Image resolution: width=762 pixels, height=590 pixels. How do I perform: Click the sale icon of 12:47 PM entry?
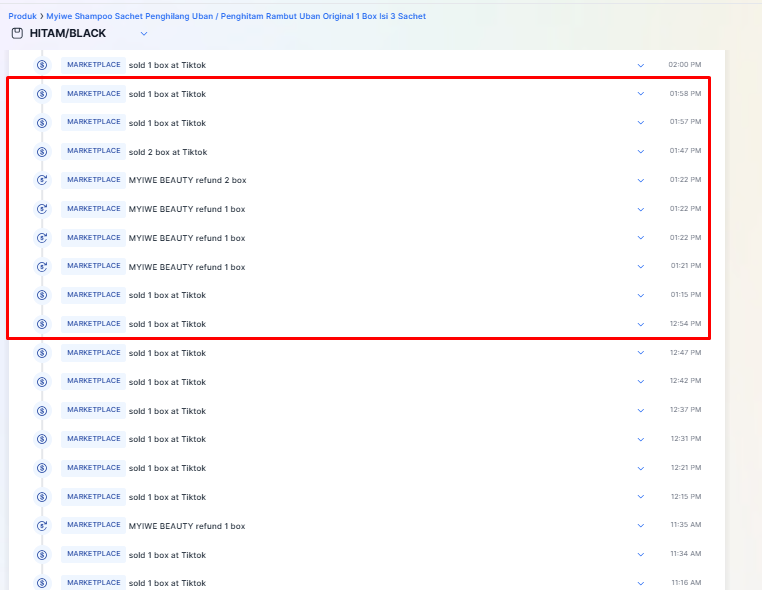pyautogui.click(x=42, y=353)
